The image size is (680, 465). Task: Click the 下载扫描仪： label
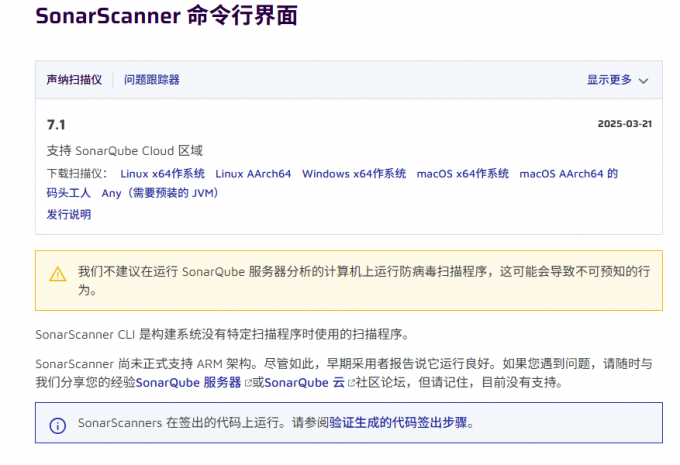click(77, 174)
